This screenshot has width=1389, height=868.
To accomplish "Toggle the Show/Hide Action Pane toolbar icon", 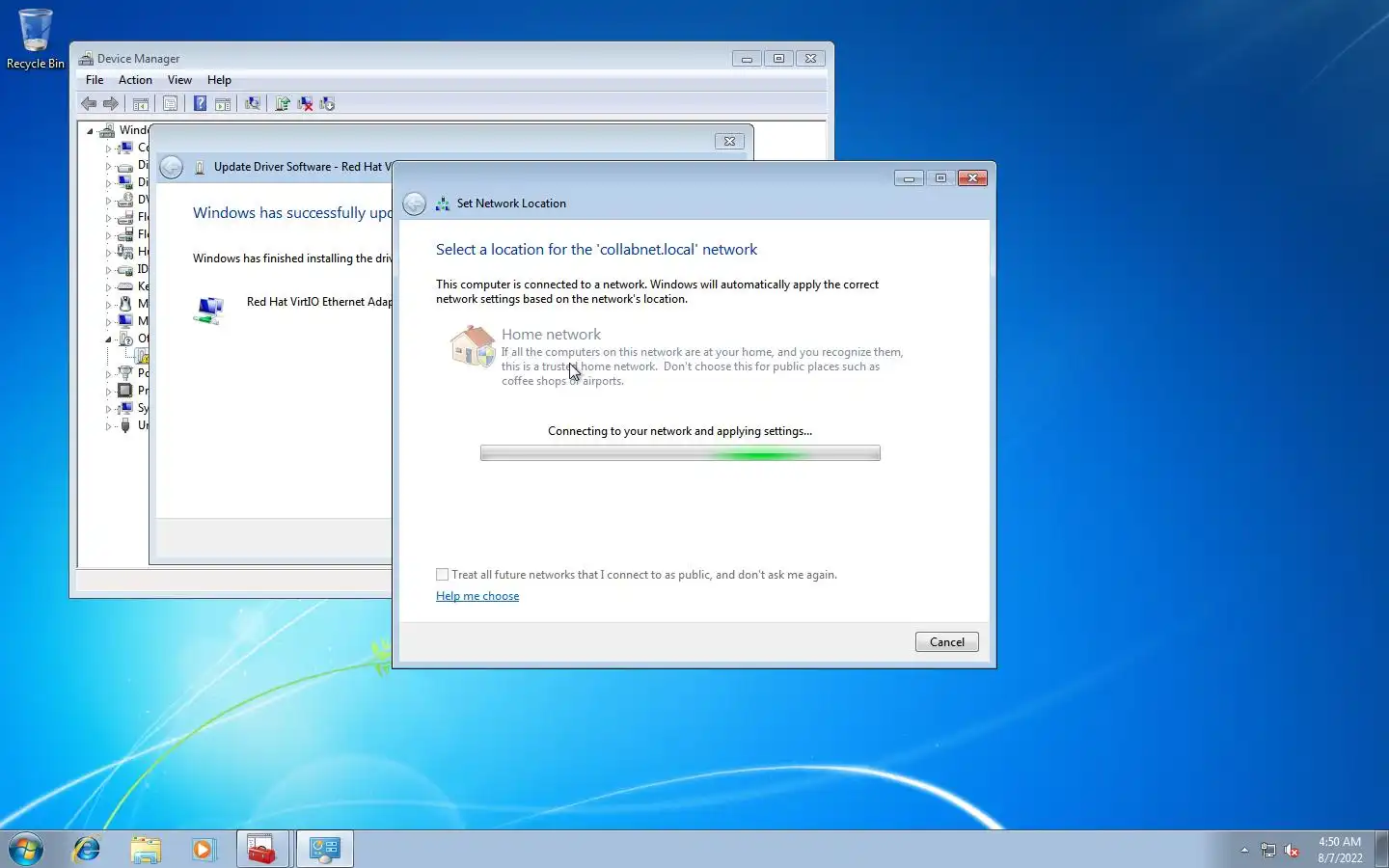I will point(223,103).
